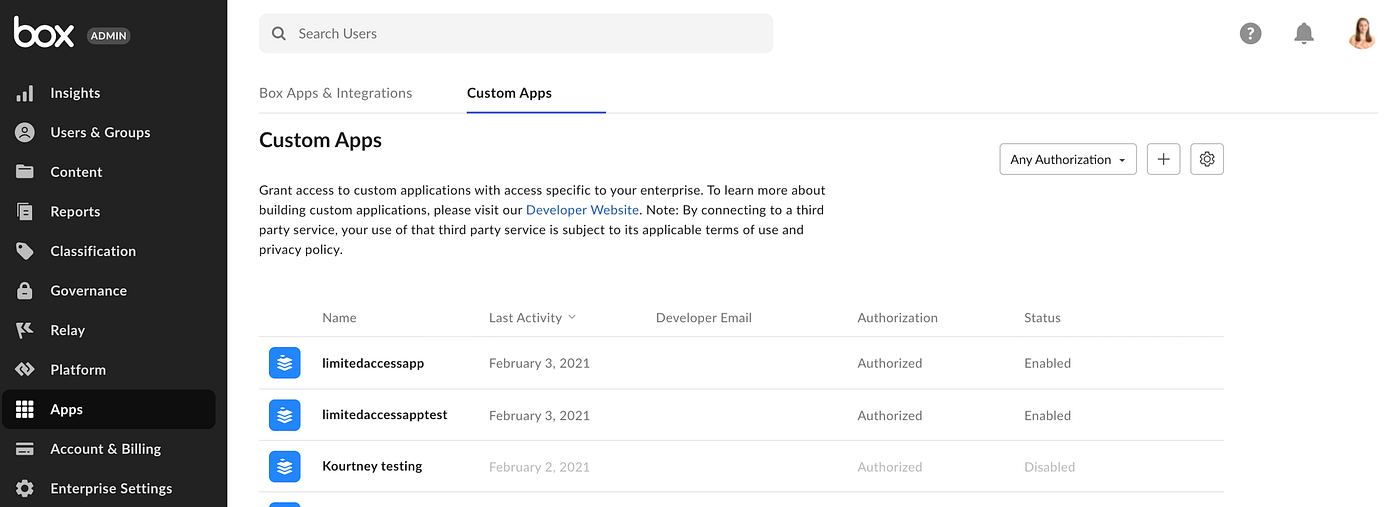Click the limitedaccessapptest app icon
Image resolution: width=1400 pixels, height=507 pixels.
[x=285, y=415]
